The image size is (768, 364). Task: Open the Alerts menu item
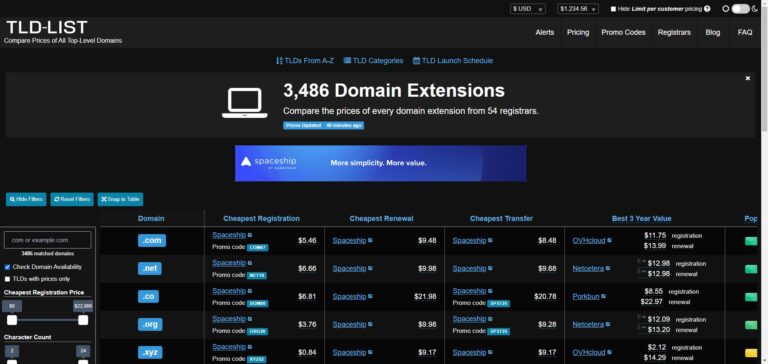click(545, 32)
